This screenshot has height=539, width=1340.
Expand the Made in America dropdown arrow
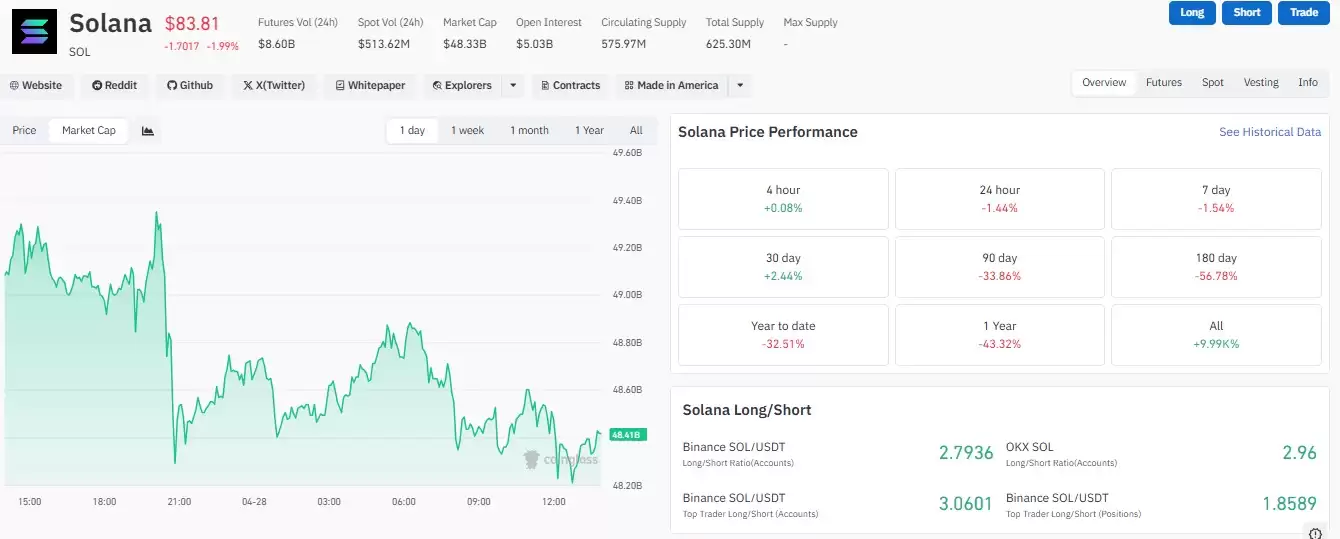[x=740, y=86]
